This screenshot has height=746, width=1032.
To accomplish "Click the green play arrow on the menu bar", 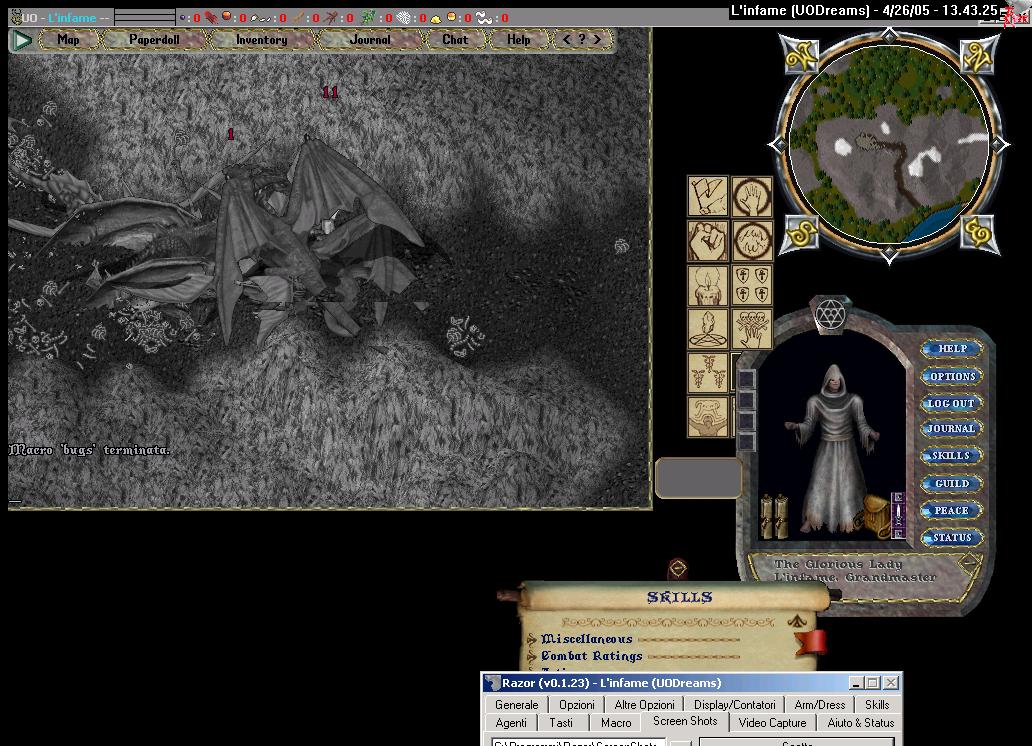I will pos(22,40).
